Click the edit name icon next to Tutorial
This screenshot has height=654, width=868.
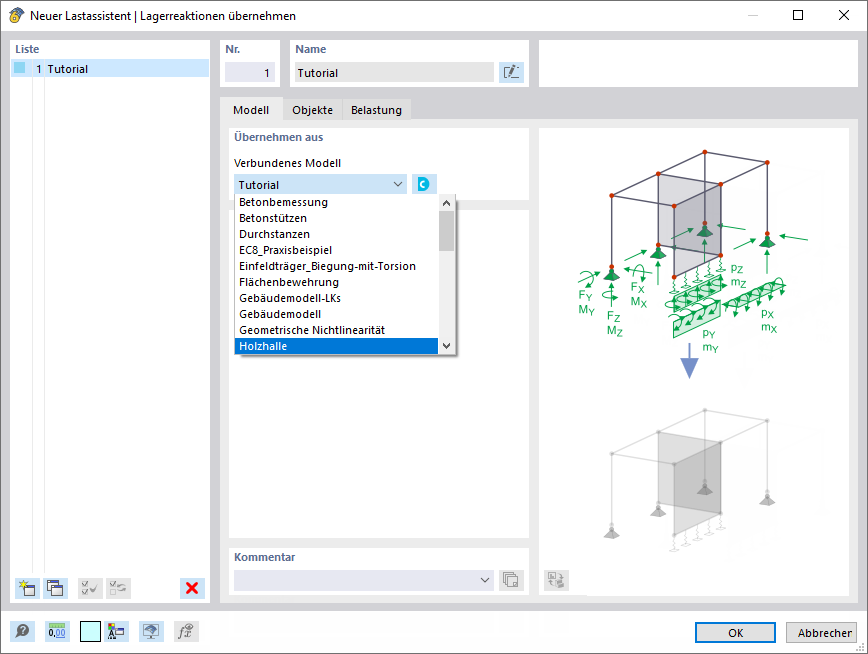click(511, 73)
